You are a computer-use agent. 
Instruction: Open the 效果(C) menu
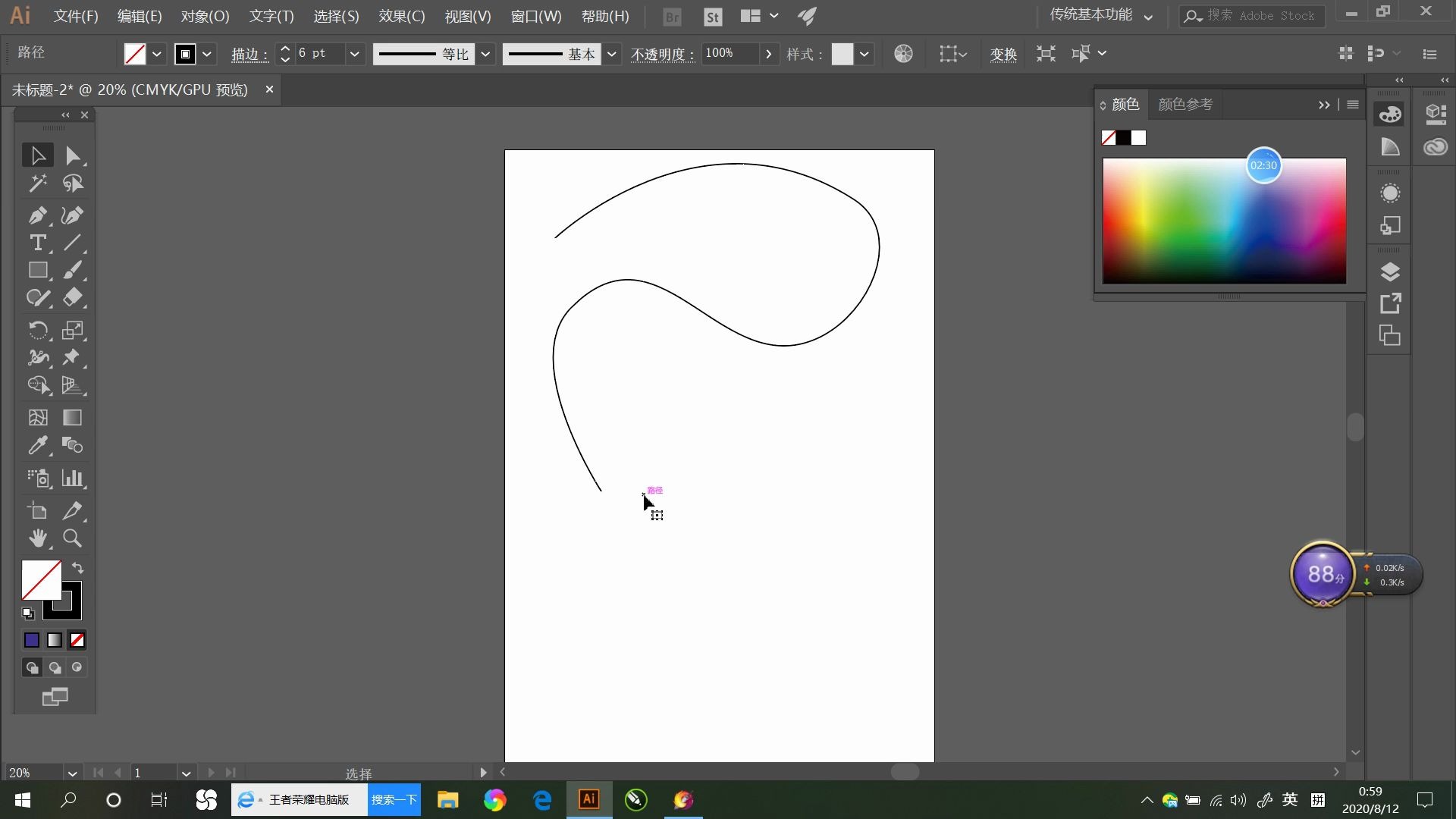pyautogui.click(x=400, y=15)
